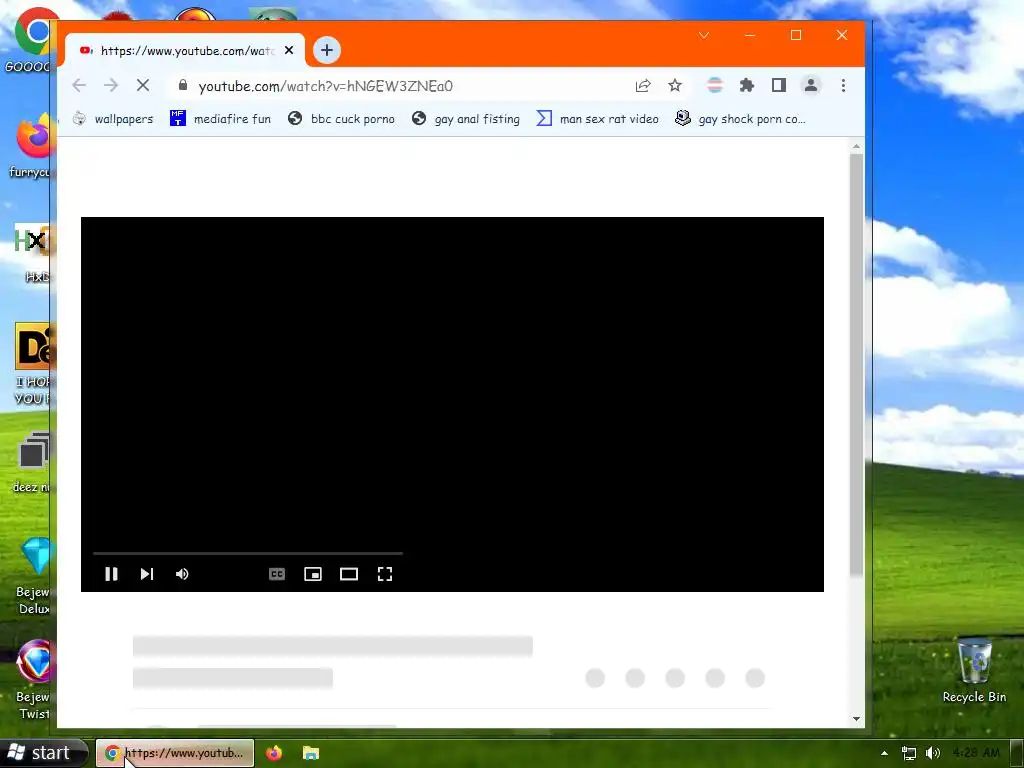Toggle the browser side panel
Viewport: 1024px width, 768px height.
[x=778, y=86]
